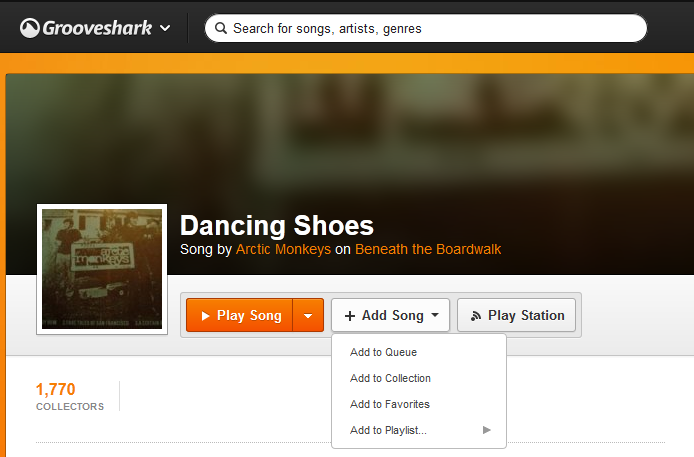
Task: Open the orange arrow dropdown beside Play Song
Action: tap(308, 316)
